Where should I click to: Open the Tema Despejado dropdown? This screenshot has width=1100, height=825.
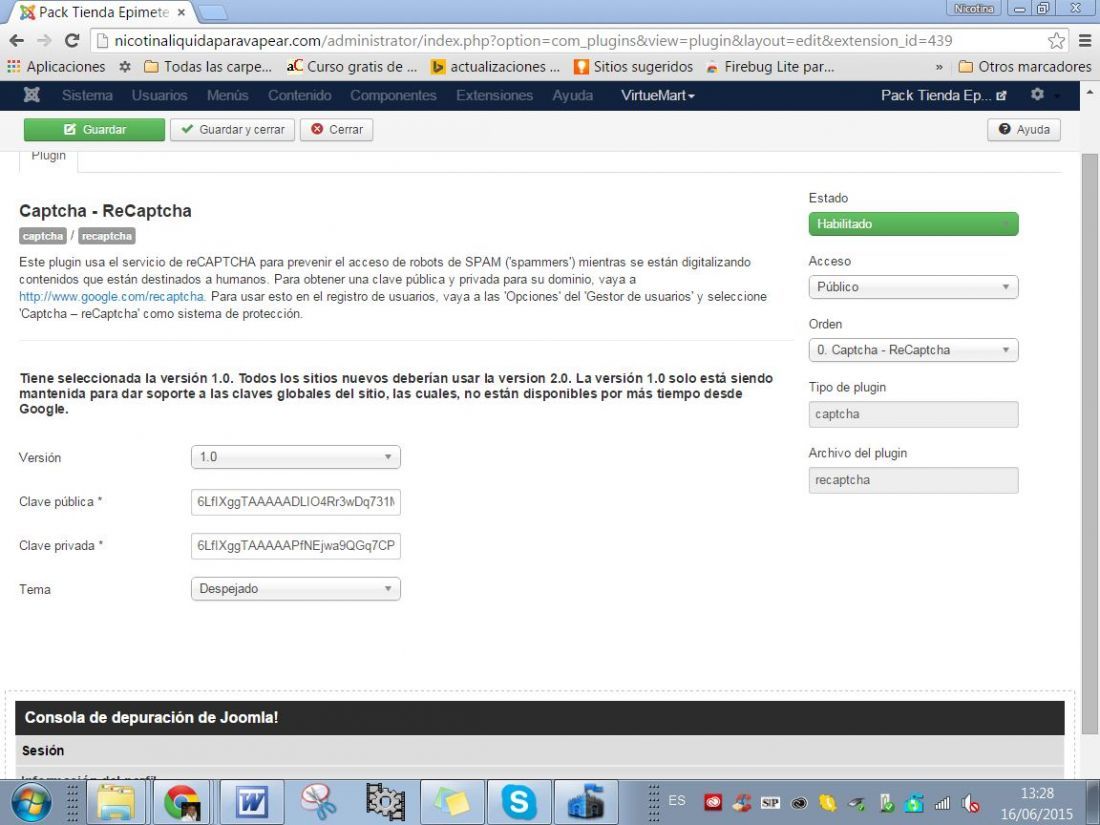click(295, 589)
